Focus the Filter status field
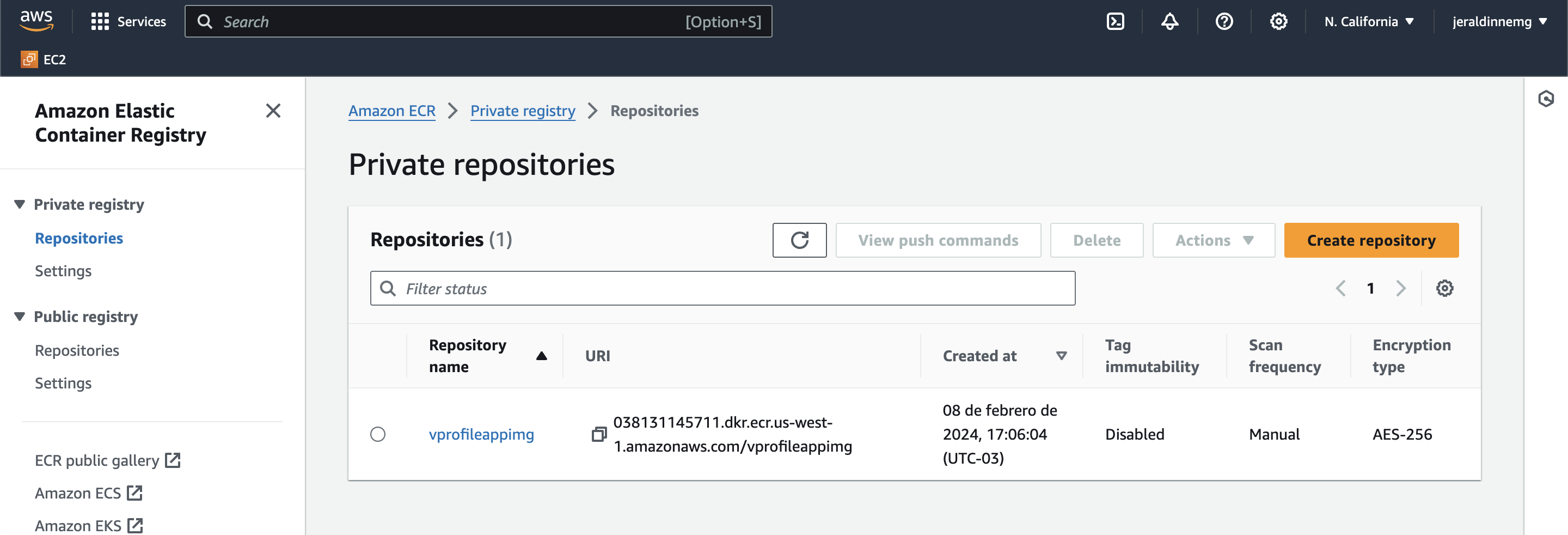 [722, 288]
